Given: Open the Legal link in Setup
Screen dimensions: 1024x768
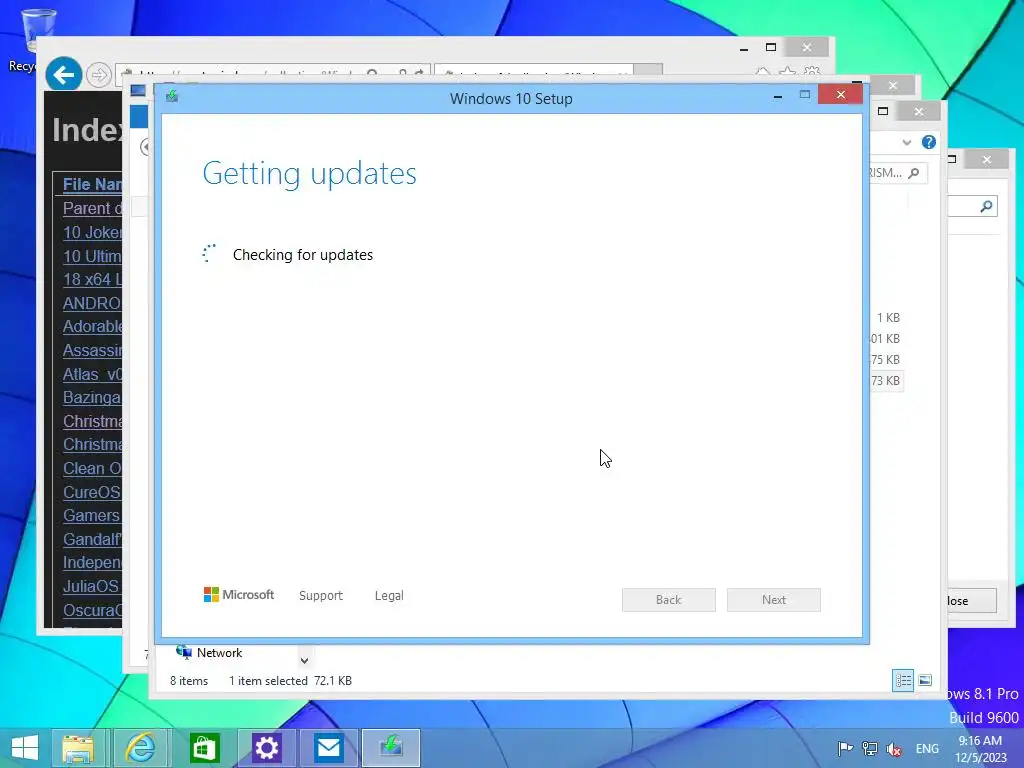Looking at the screenshot, I should tap(389, 596).
